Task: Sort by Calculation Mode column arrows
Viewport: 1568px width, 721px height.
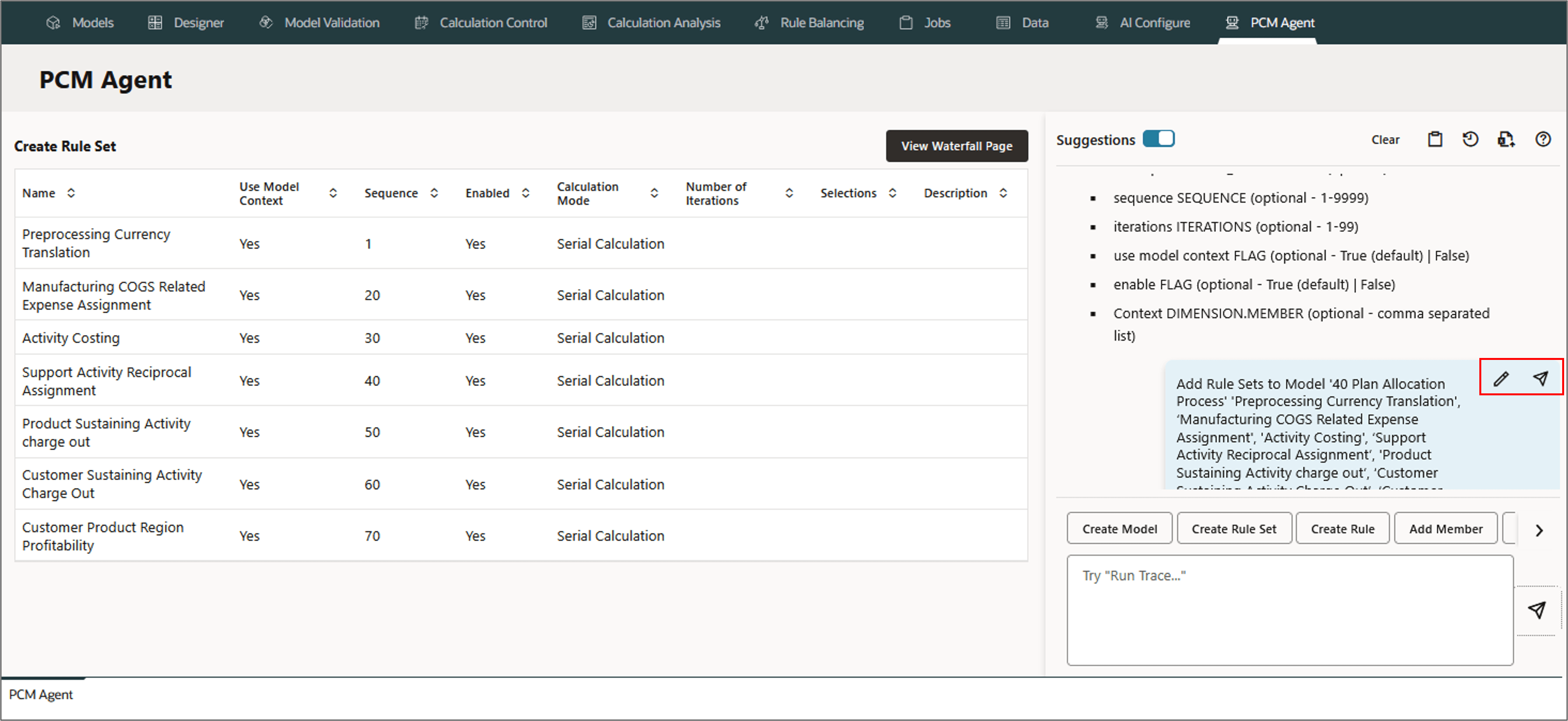Action: [654, 193]
